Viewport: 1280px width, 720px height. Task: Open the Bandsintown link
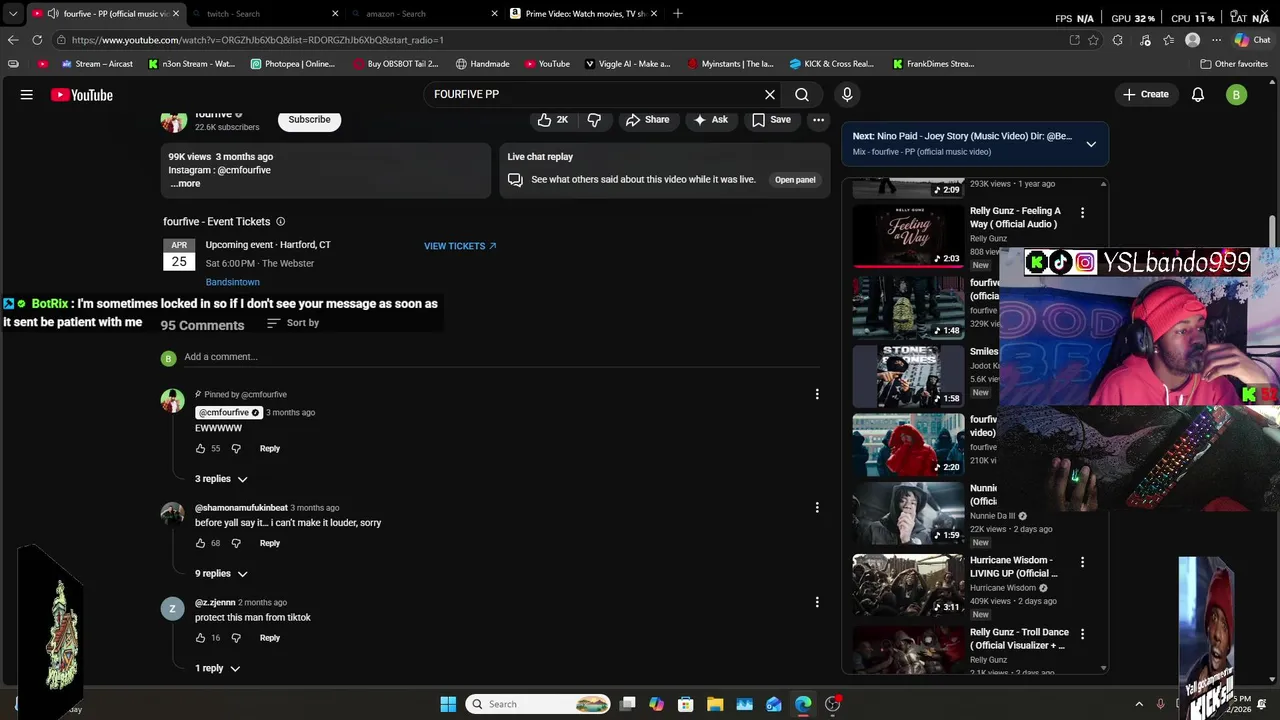pos(232,283)
